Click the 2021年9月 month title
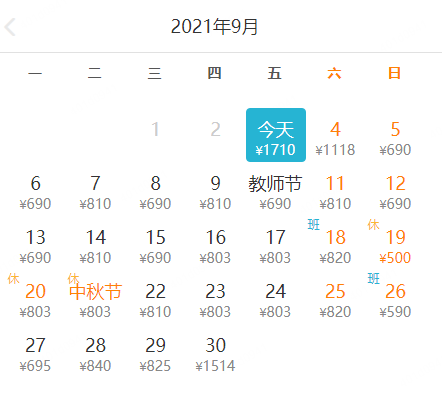Viewport: 442px width, 403px height. click(x=214, y=27)
